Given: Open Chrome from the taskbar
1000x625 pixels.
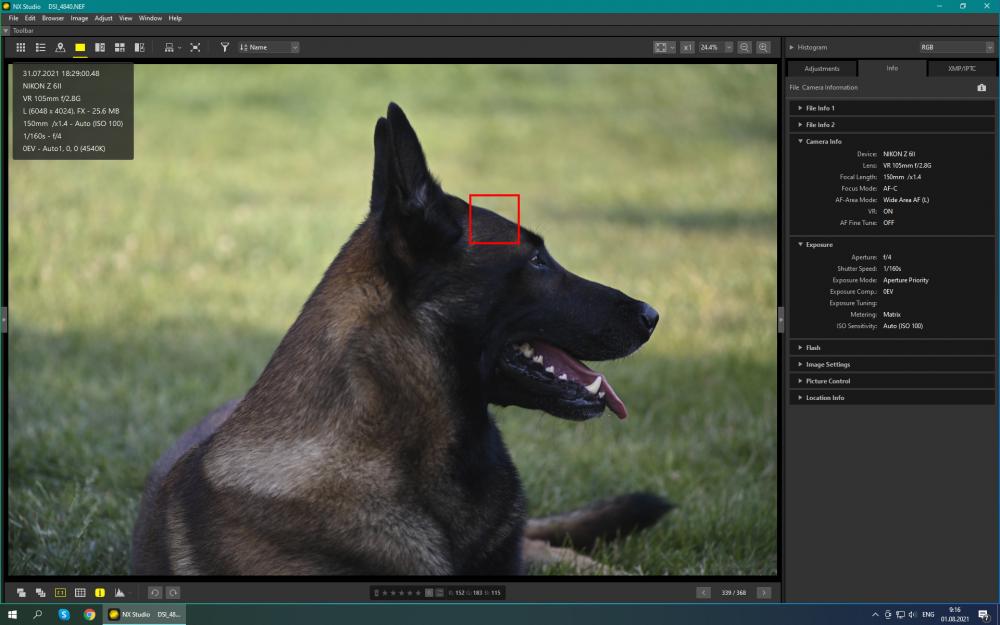Looking at the screenshot, I should pos(89,614).
